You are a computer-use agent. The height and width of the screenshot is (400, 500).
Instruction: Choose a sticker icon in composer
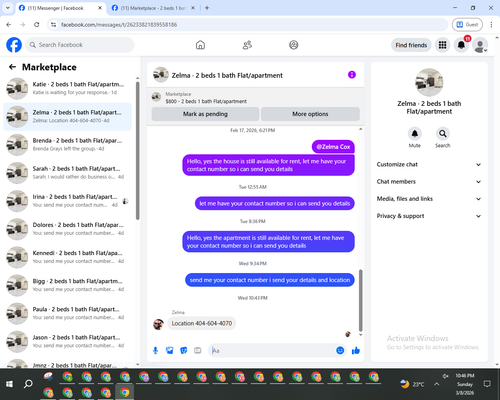184,350
